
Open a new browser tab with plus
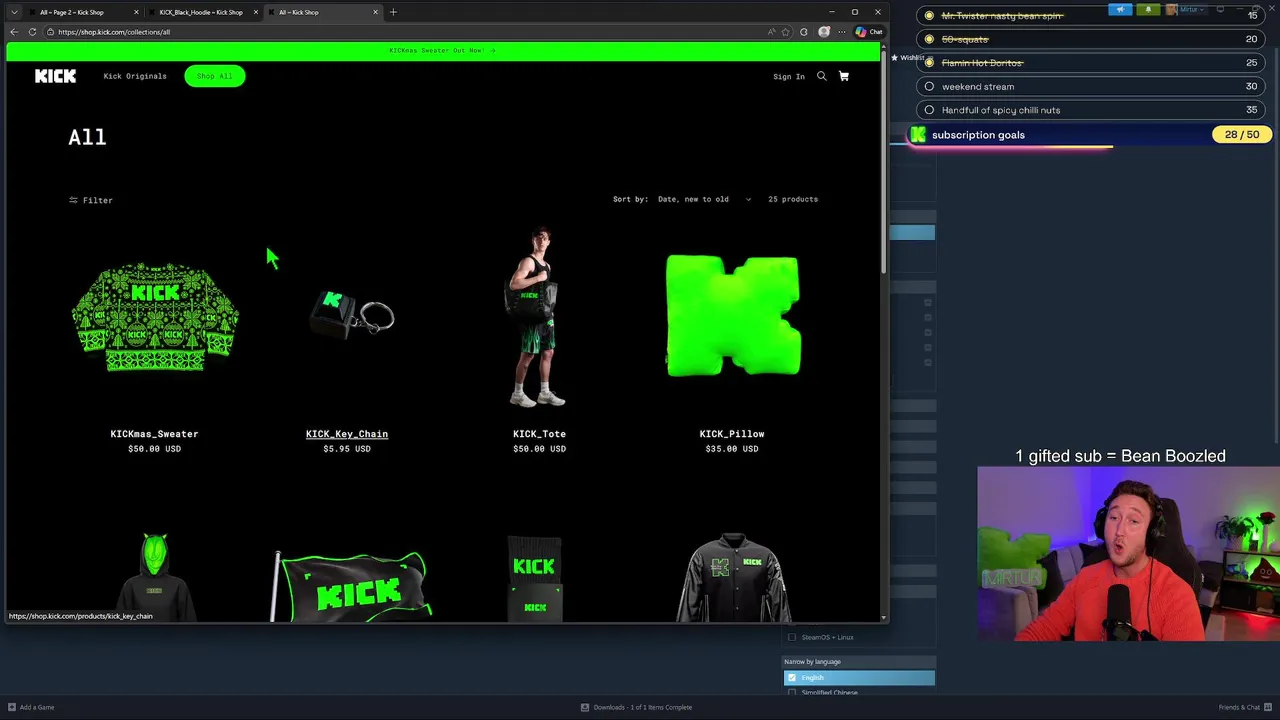(x=393, y=12)
